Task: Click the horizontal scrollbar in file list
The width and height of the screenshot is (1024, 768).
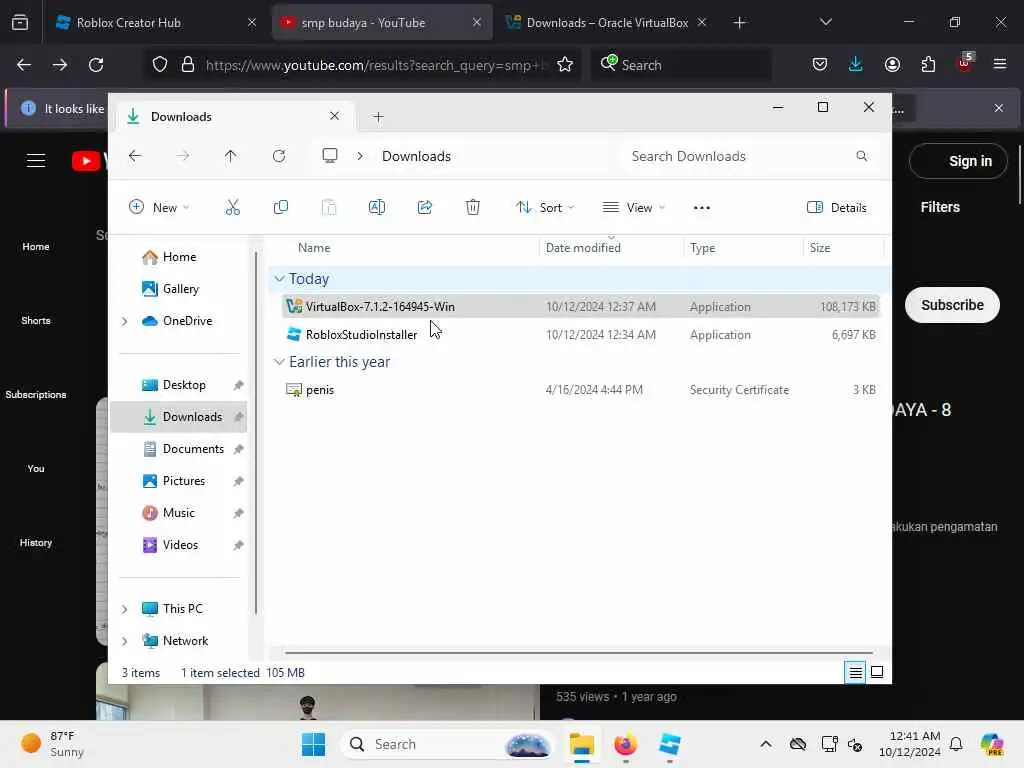Action: 579,652
